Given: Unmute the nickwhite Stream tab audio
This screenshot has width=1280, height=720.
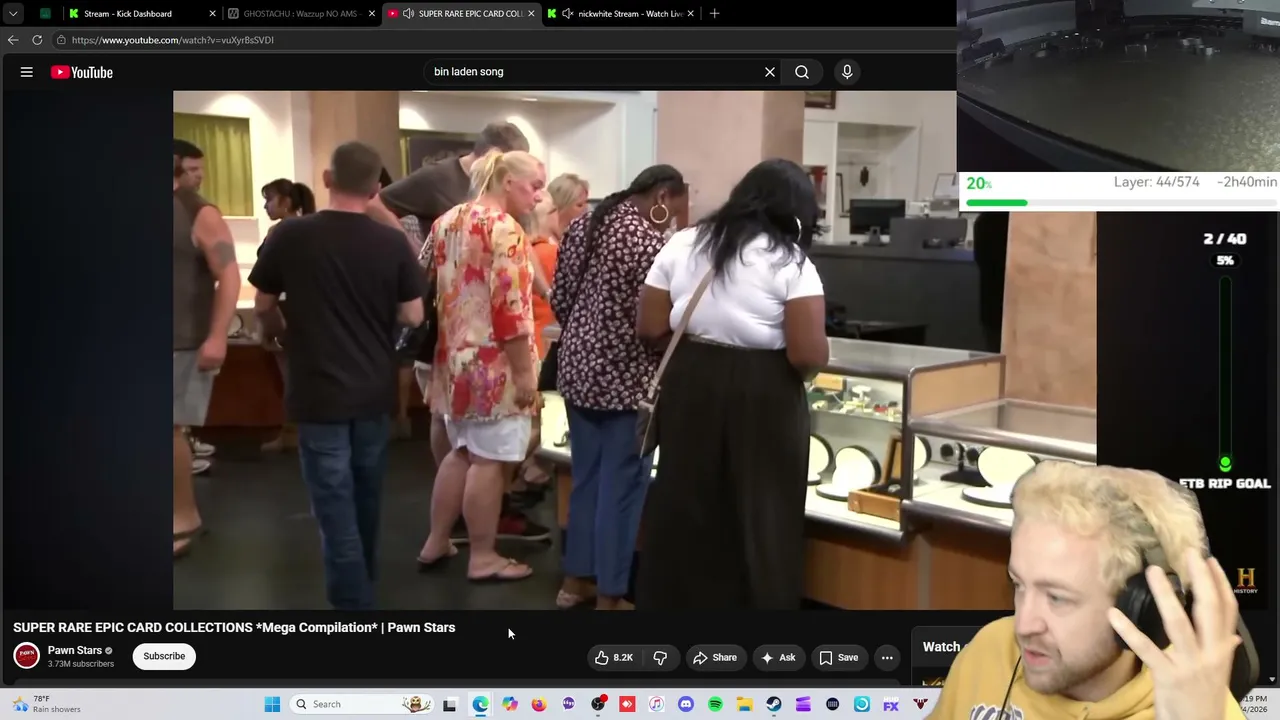Looking at the screenshot, I should coord(568,14).
